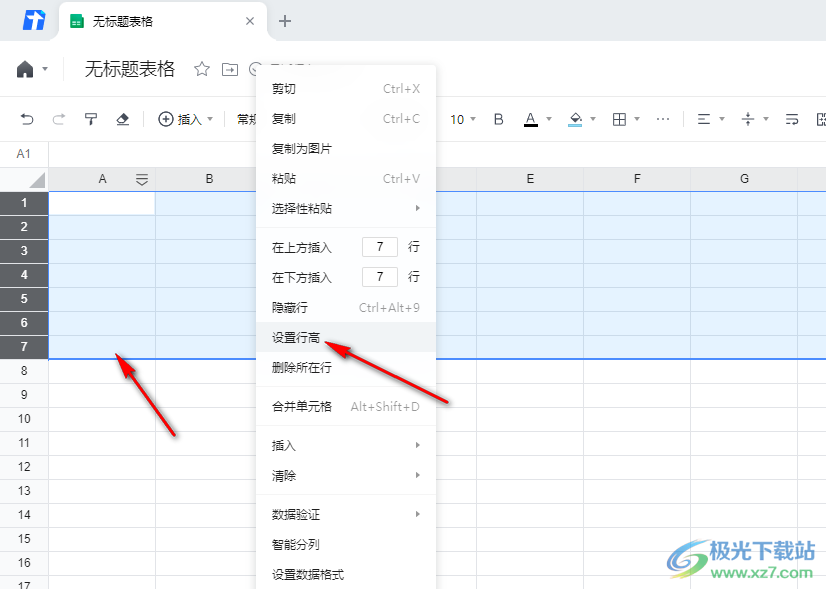Viewport: 826px width, 589px height.
Task: Select 设置行高 menu item
Action: pyautogui.click(x=346, y=338)
